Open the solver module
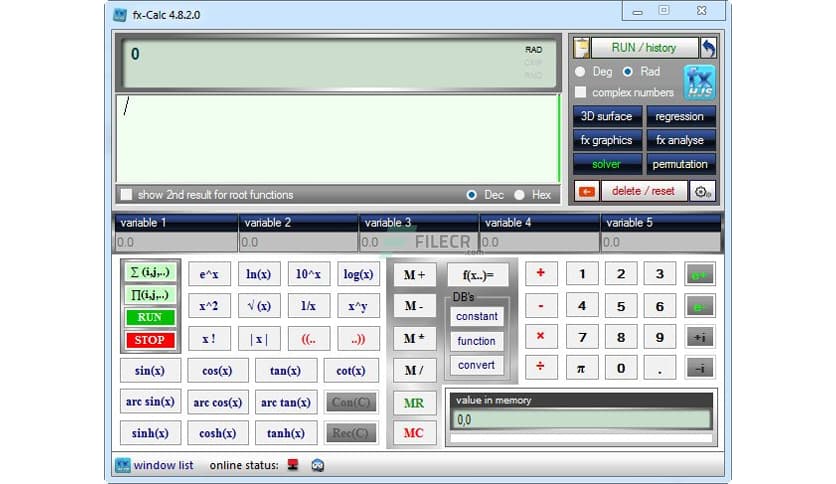836x484 pixels. [x=607, y=164]
